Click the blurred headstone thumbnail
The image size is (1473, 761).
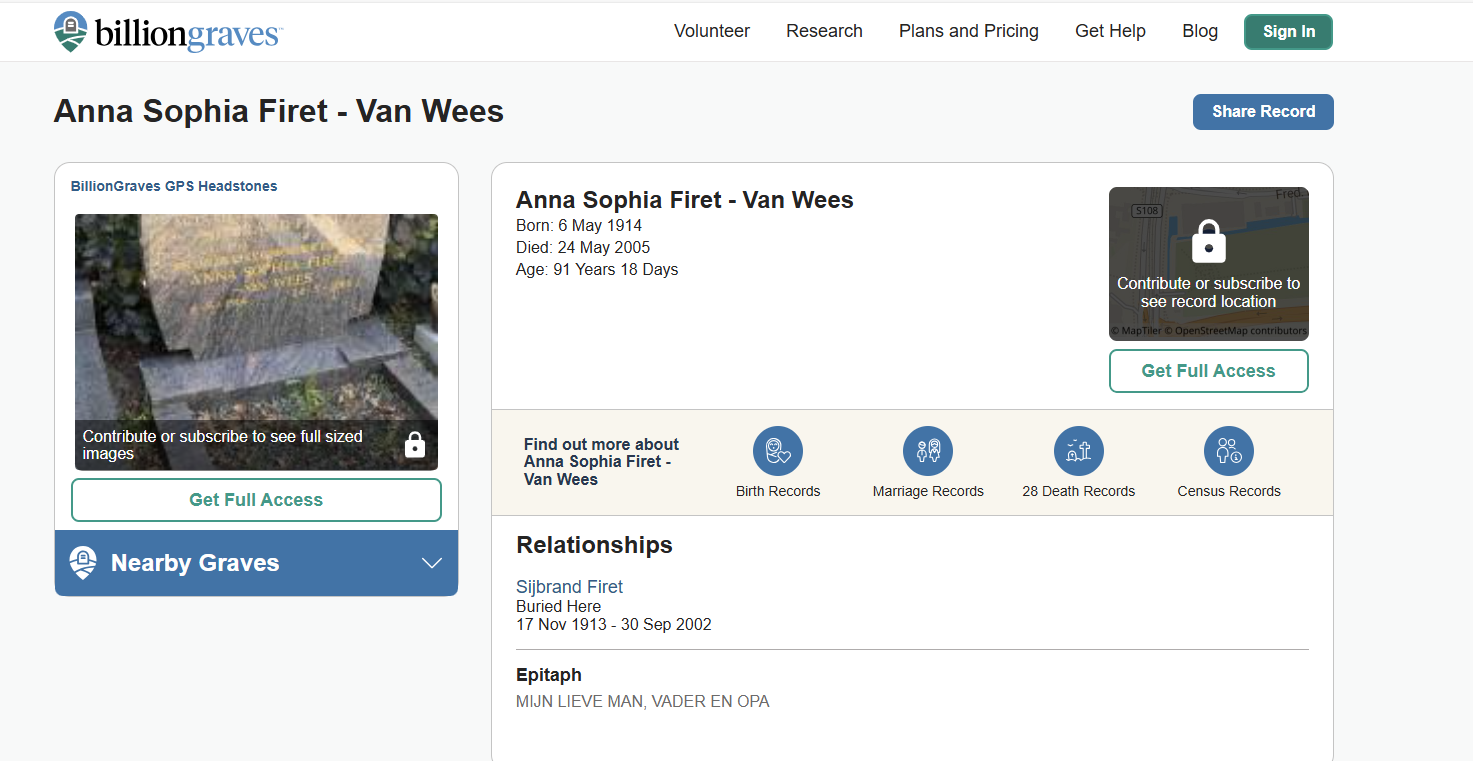point(256,315)
